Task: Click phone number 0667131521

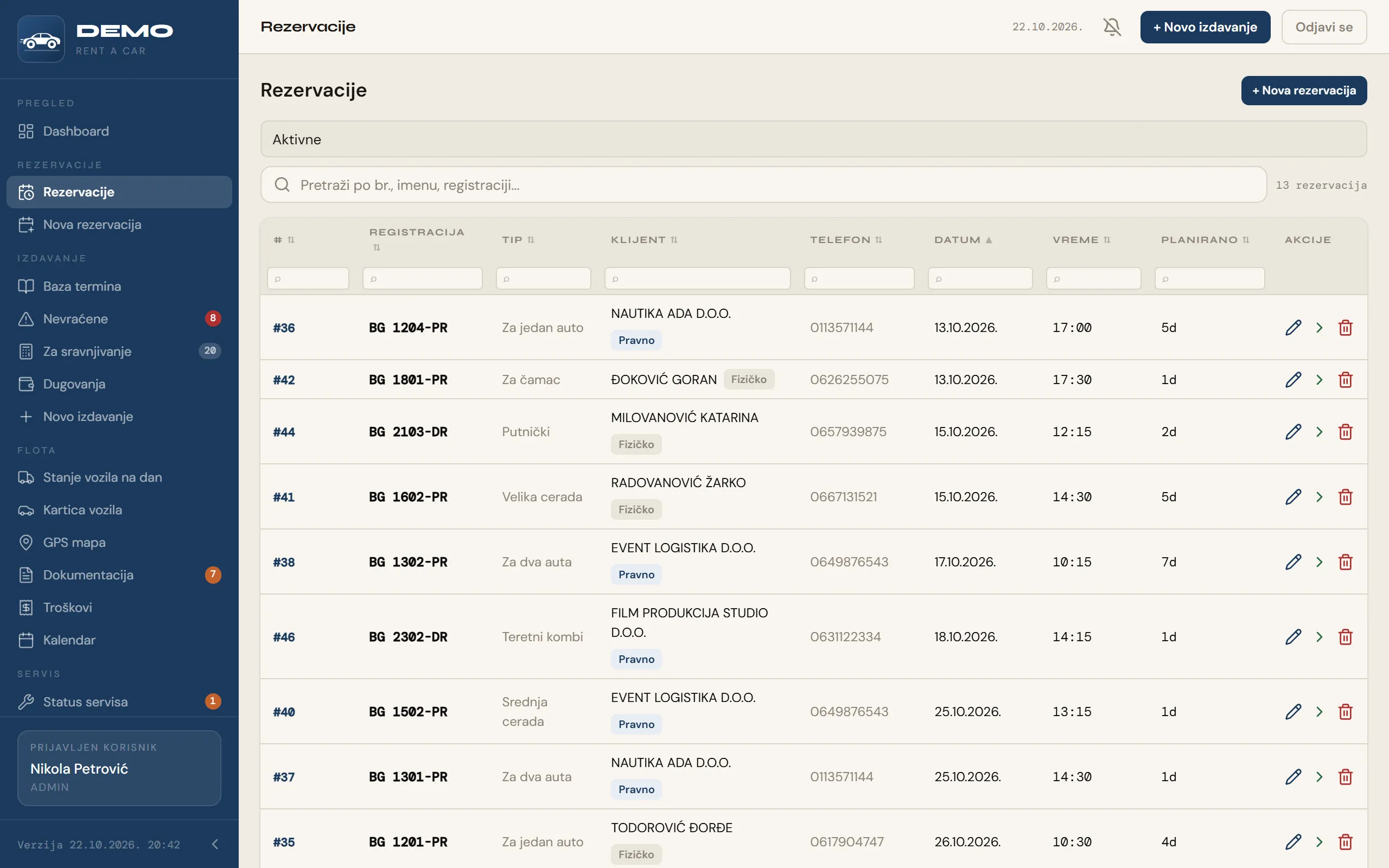Action: coord(843,497)
